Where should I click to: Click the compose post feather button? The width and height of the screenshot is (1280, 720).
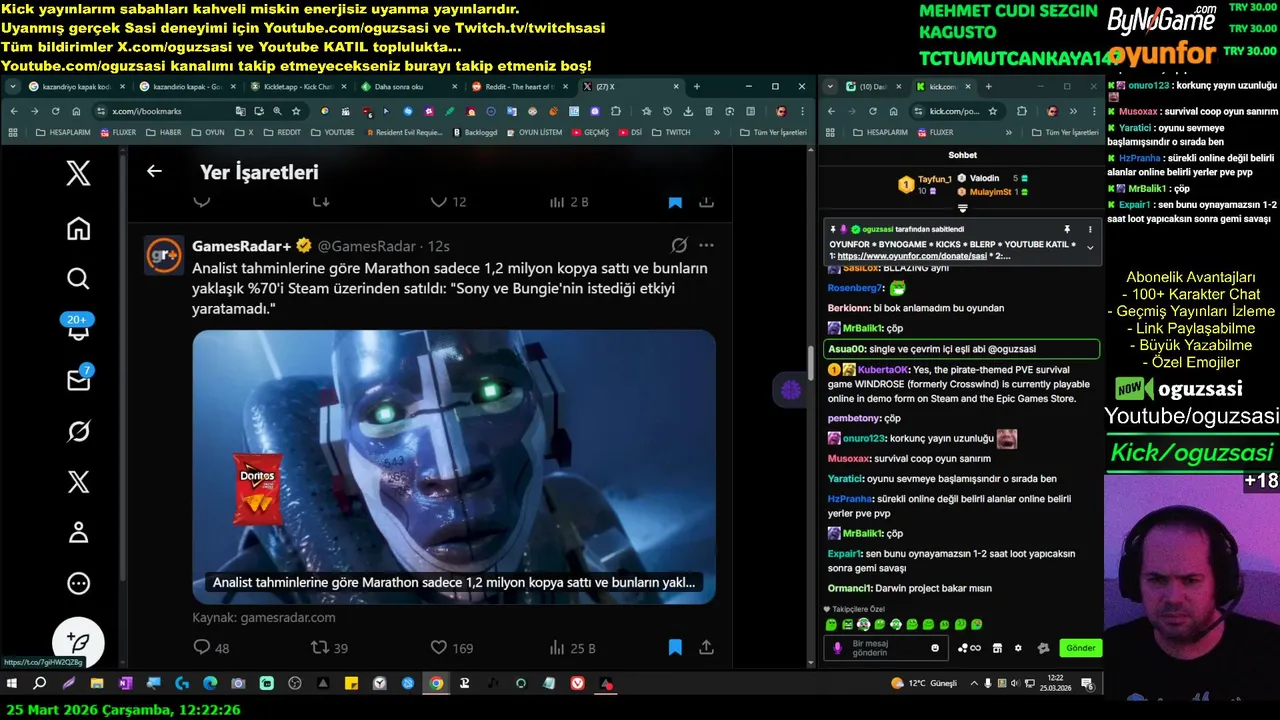click(x=78, y=642)
